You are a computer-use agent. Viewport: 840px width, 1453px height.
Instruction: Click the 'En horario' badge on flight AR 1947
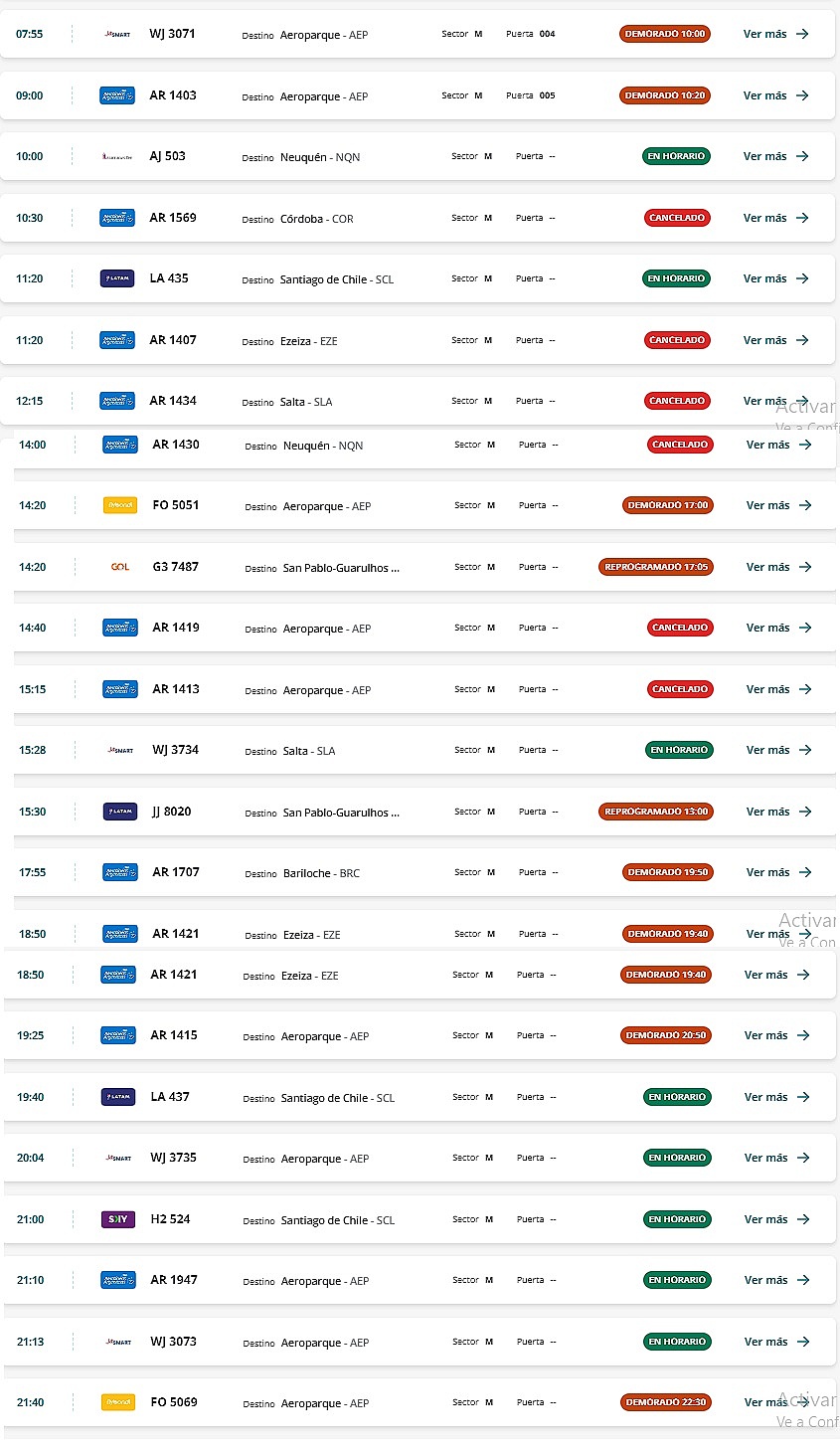coord(677,1281)
